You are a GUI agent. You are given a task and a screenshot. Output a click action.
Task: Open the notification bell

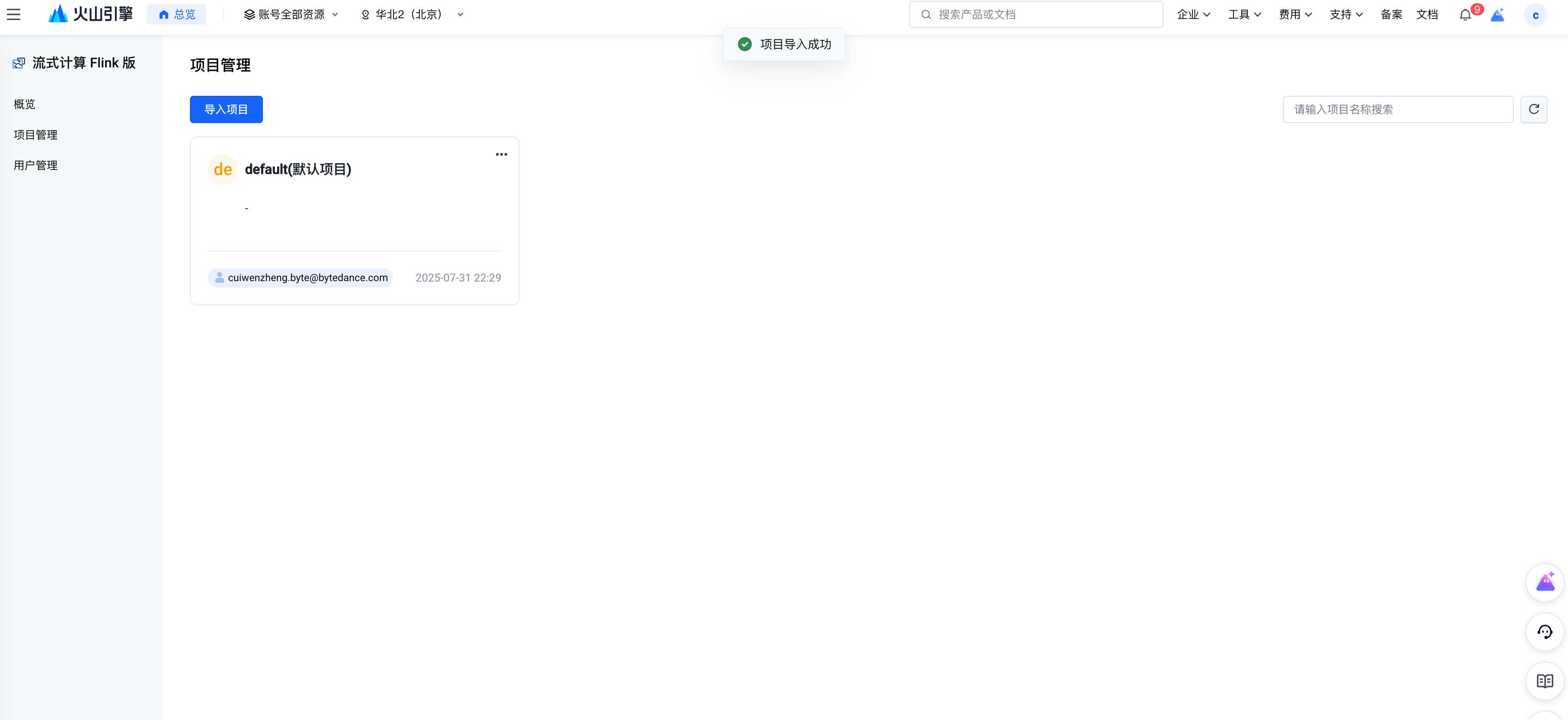point(1465,14)
